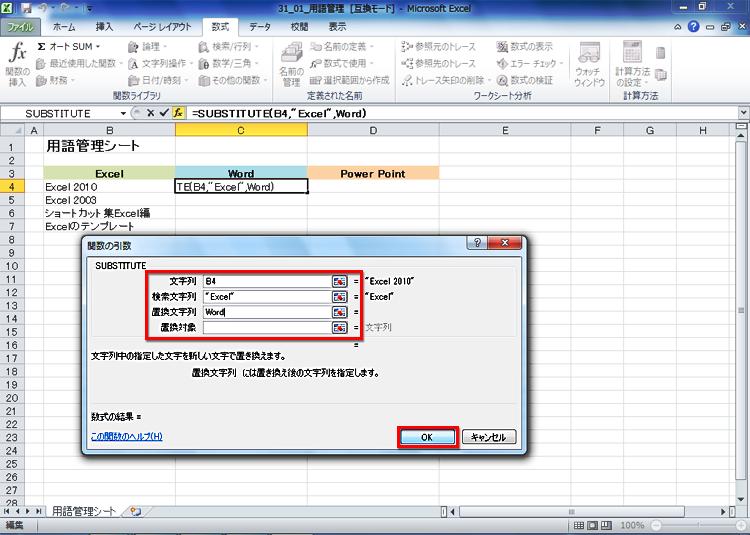
Task: Click in the 置換文字列 input field
Action: [x=267, y=312]
